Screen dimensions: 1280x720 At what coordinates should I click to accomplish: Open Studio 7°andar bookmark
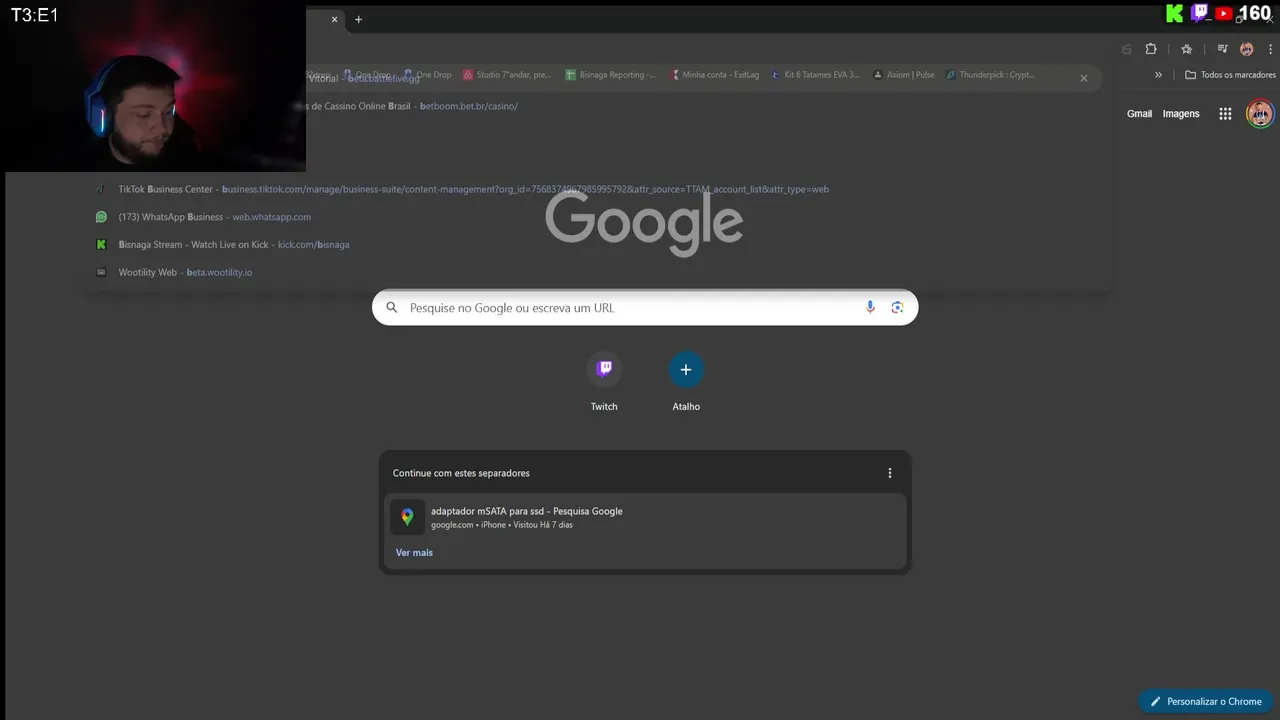(x=507, y=75)
